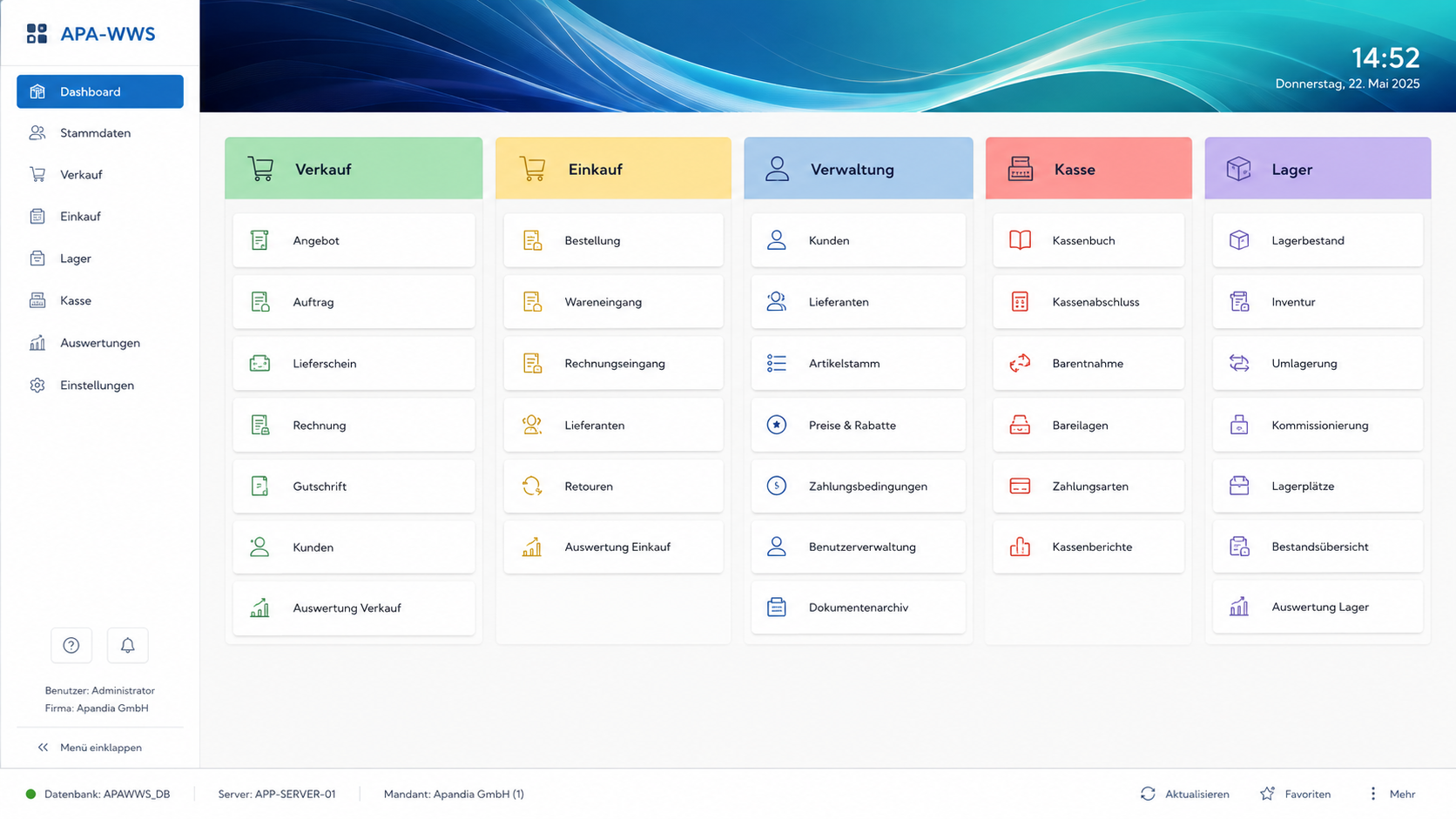Click the Firma: Apandia GmbH text
The image size is (1456, 819).
(97, 708)
